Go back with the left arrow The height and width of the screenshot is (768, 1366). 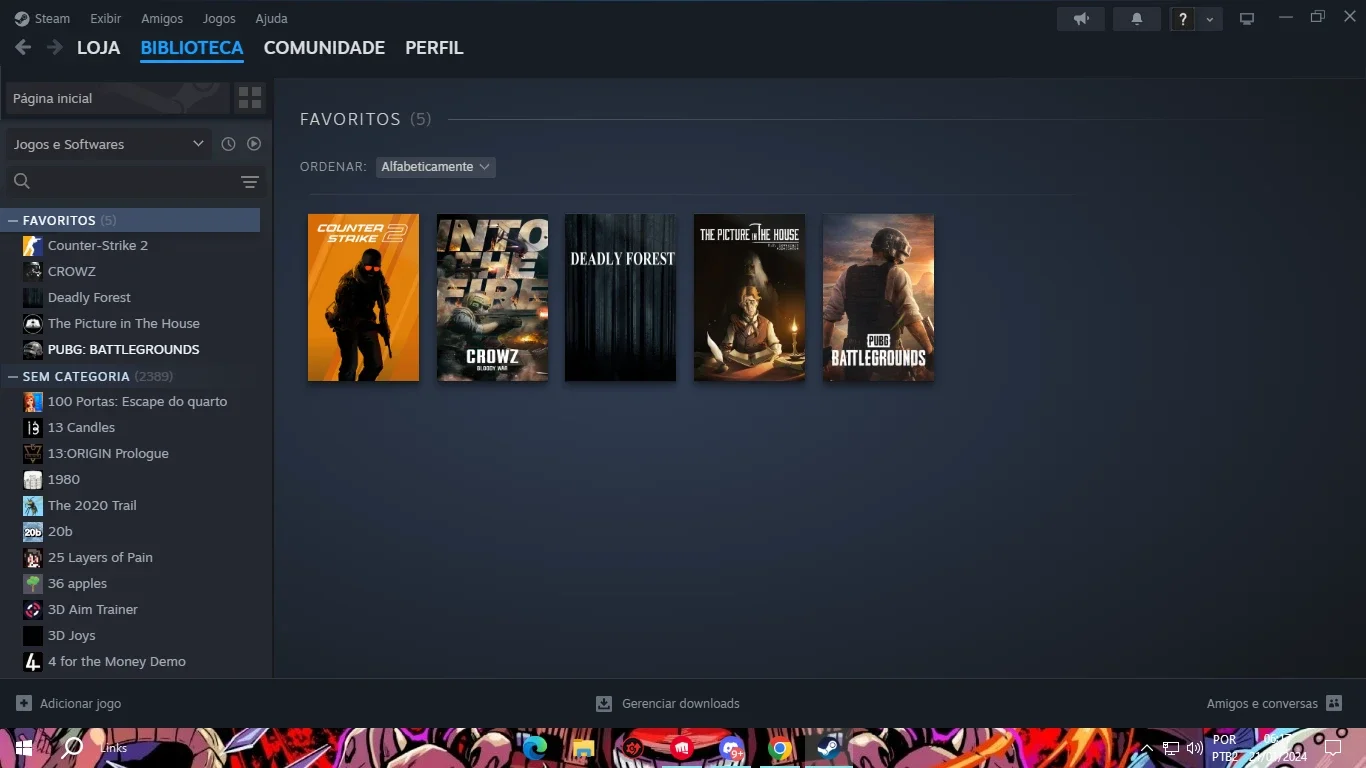[23, 47]
